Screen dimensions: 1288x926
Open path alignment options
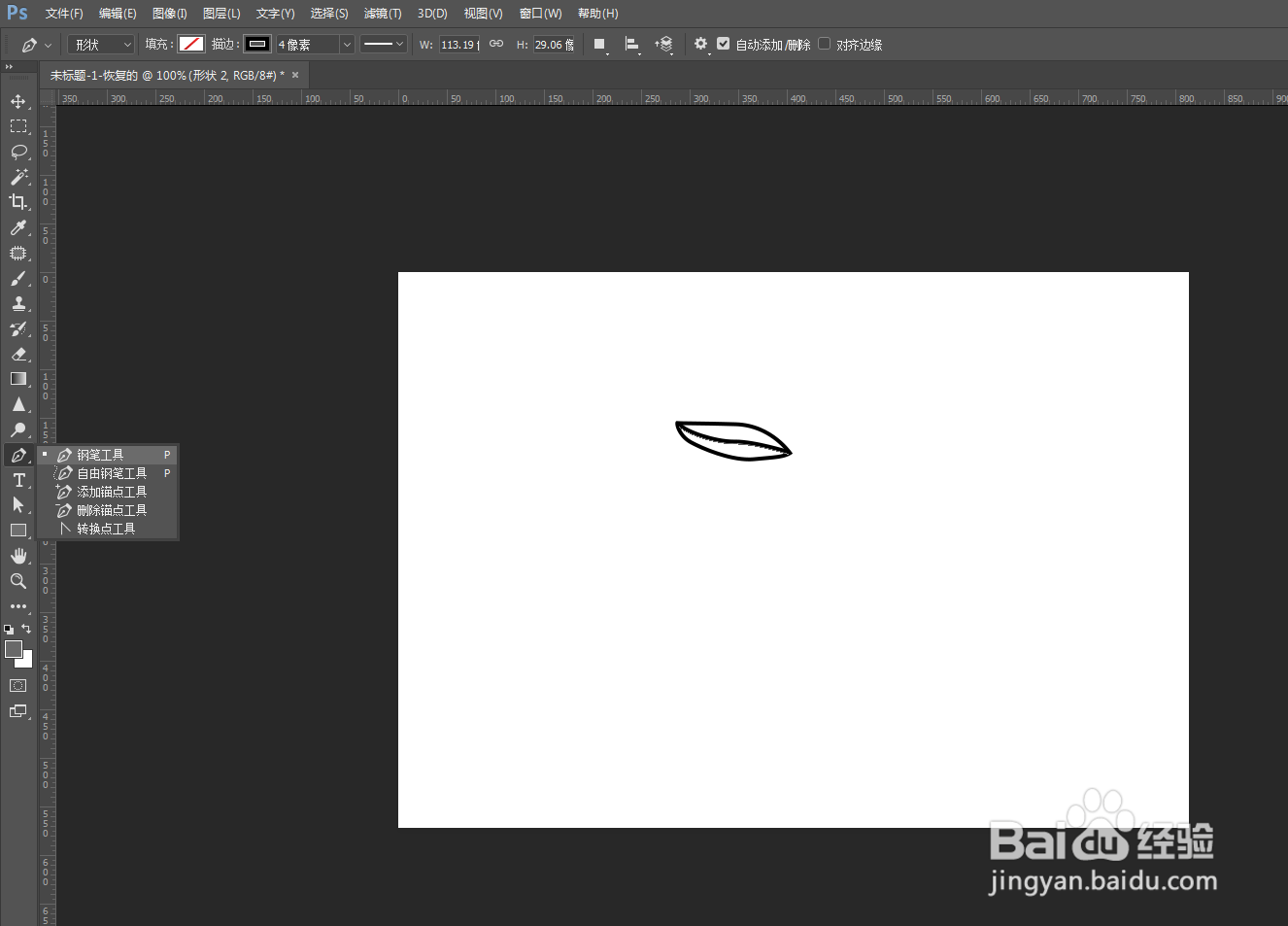point(632,45)
